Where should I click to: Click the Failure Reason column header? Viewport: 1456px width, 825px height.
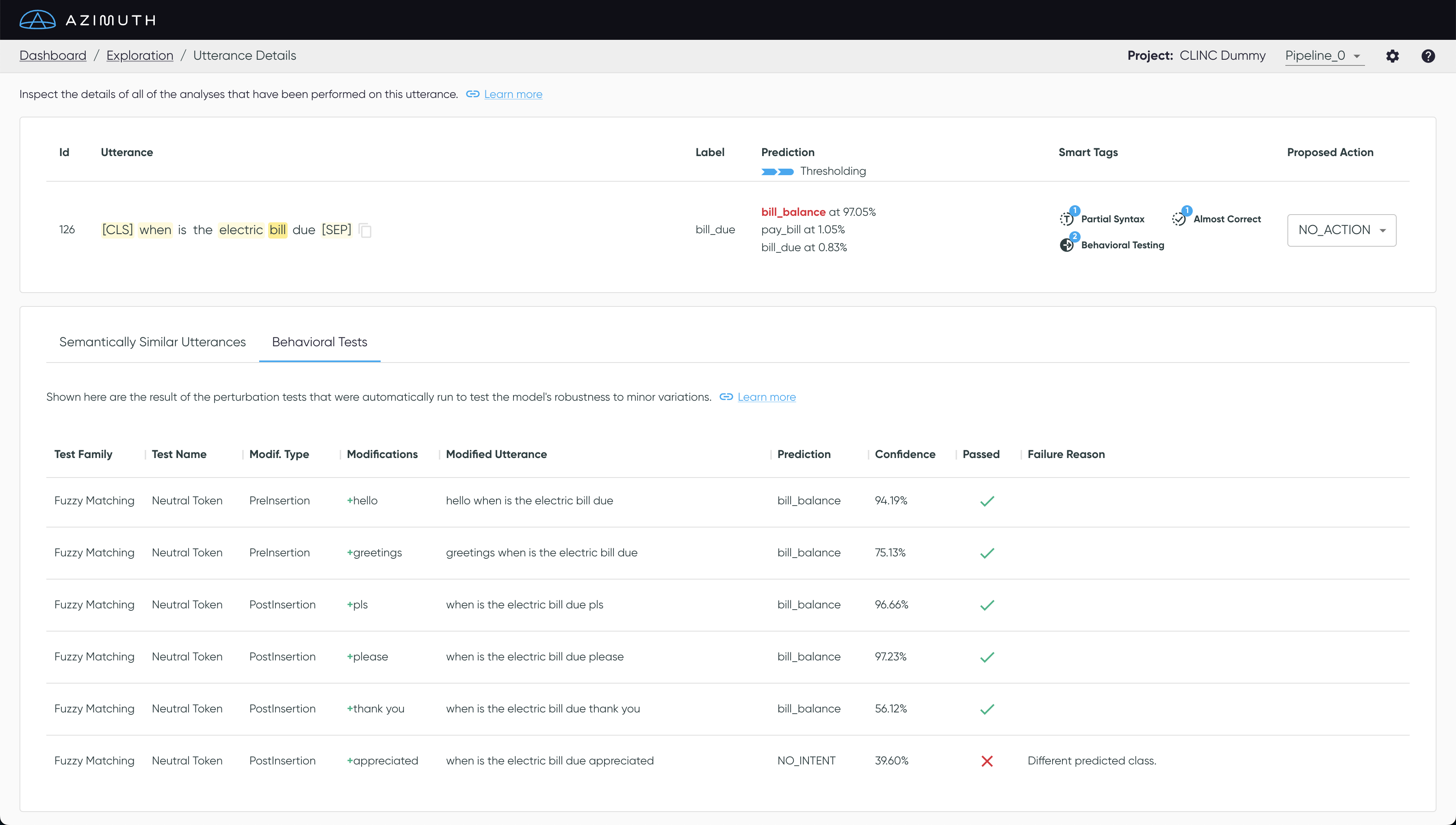tap(1066, 454)
